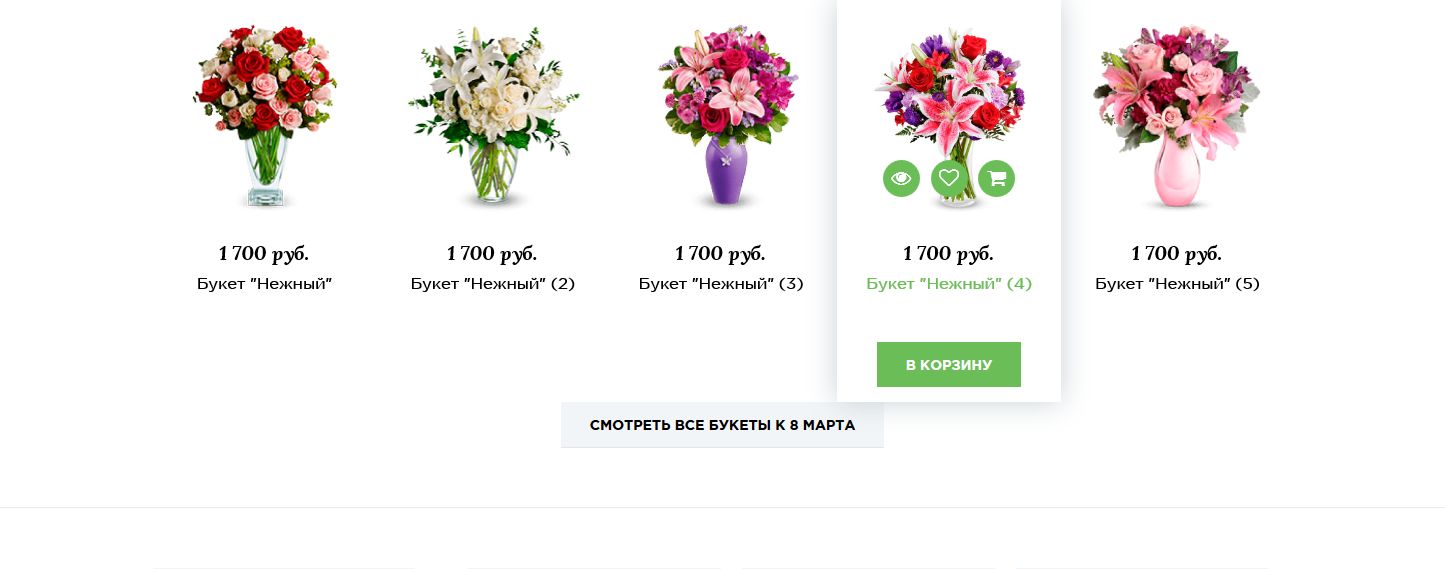Open the Букет "Нежный" (4) product link
Image resolution: width=1445 pixels, height=569 pixels.
pyautogui.click(x=949, y=284)
